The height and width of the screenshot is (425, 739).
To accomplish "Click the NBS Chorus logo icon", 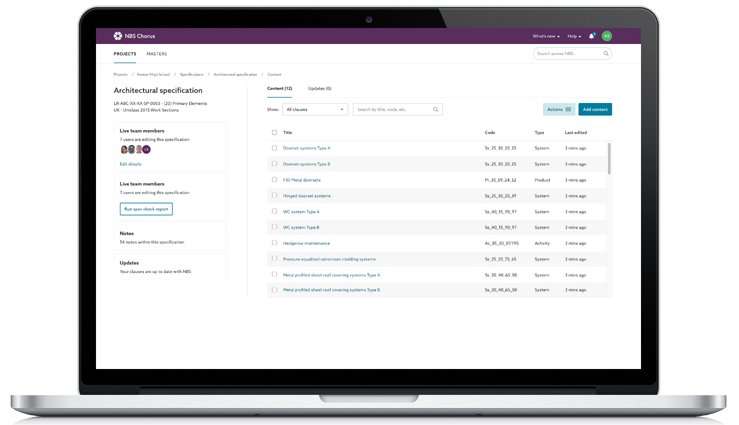I will tap(117, 36).
